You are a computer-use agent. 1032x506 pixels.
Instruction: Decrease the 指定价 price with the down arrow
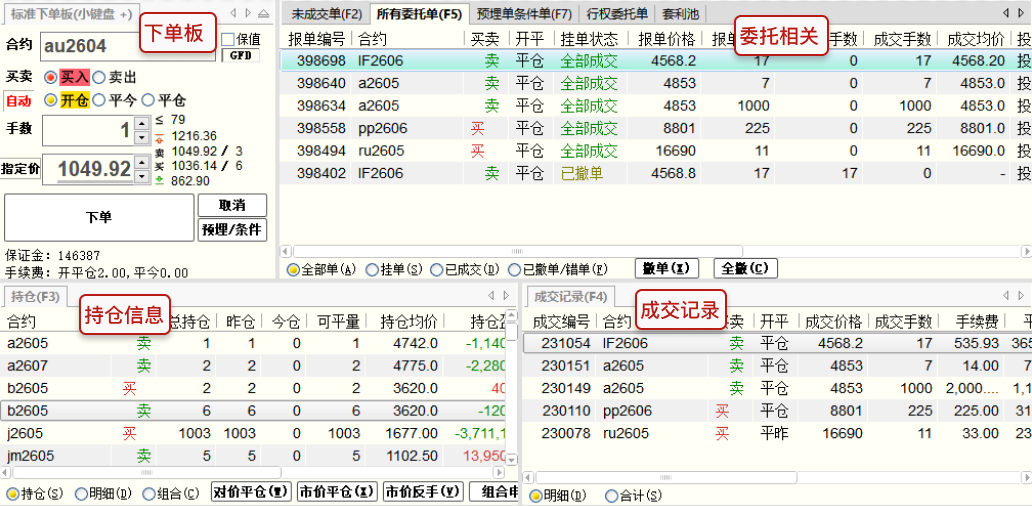point(141,175)
